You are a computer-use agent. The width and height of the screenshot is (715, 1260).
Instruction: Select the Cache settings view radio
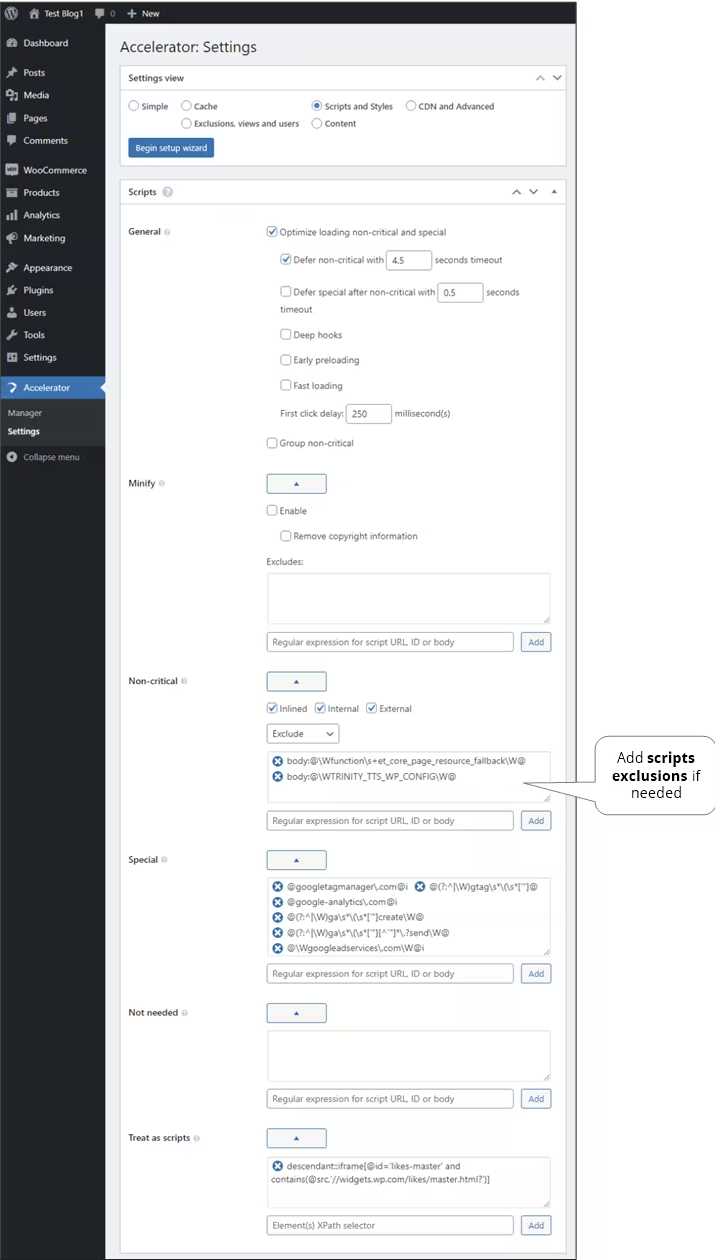tap(186, 106)
